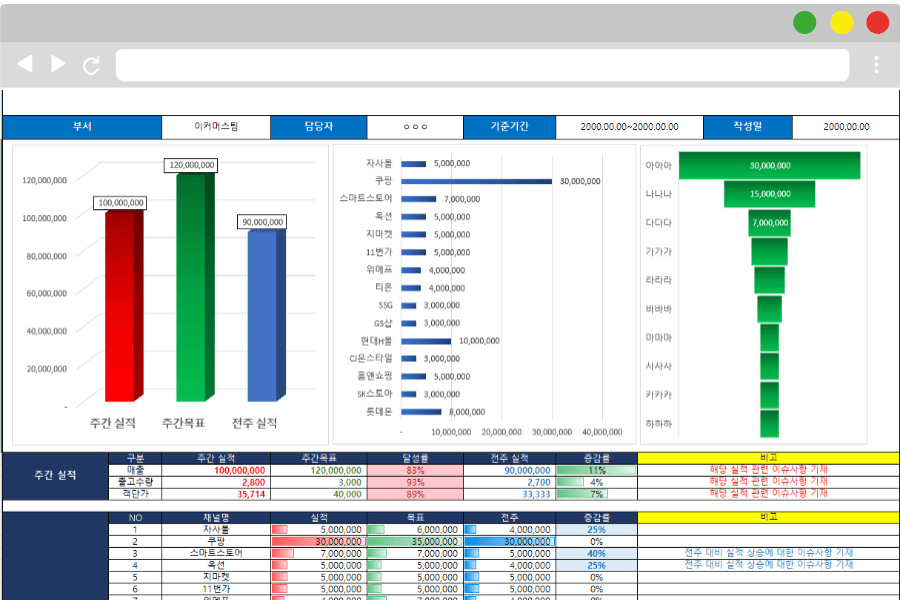
Task: Select the 부서 header cell
Action: click(82, 127)
